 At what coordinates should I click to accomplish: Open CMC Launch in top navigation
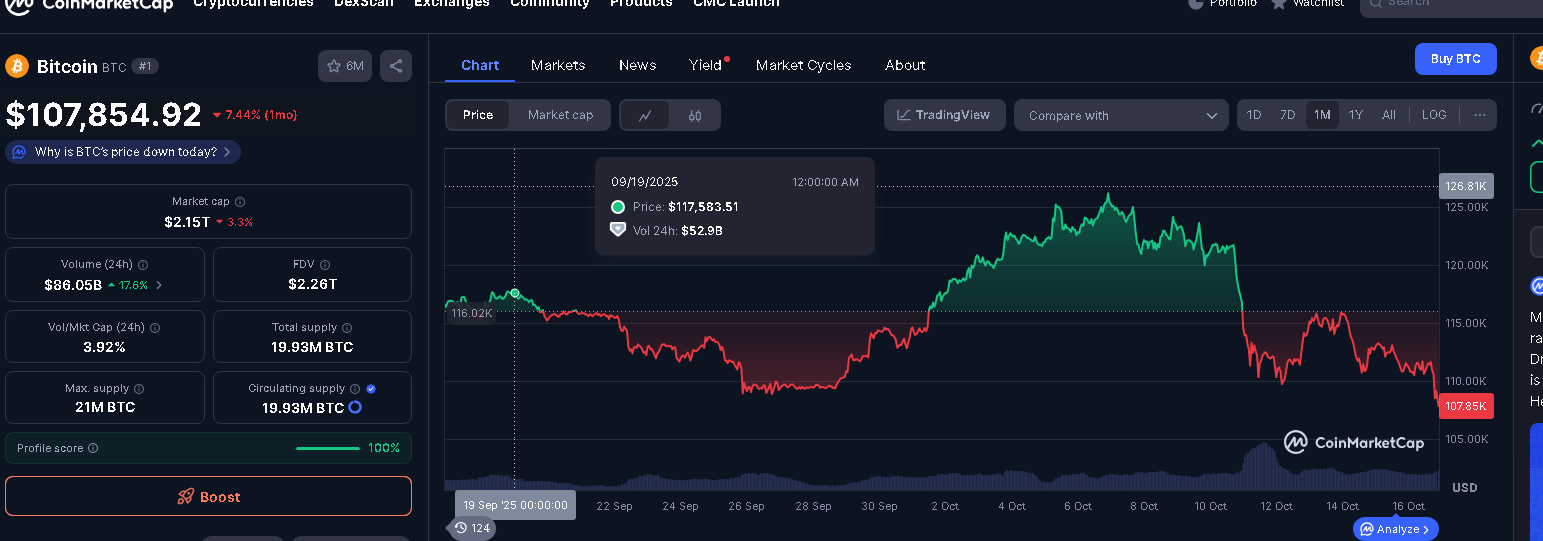(736, 3)
